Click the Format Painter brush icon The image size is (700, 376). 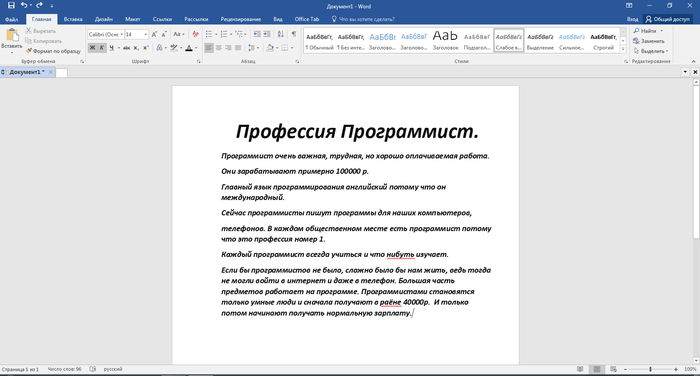(x=29, y=51)
